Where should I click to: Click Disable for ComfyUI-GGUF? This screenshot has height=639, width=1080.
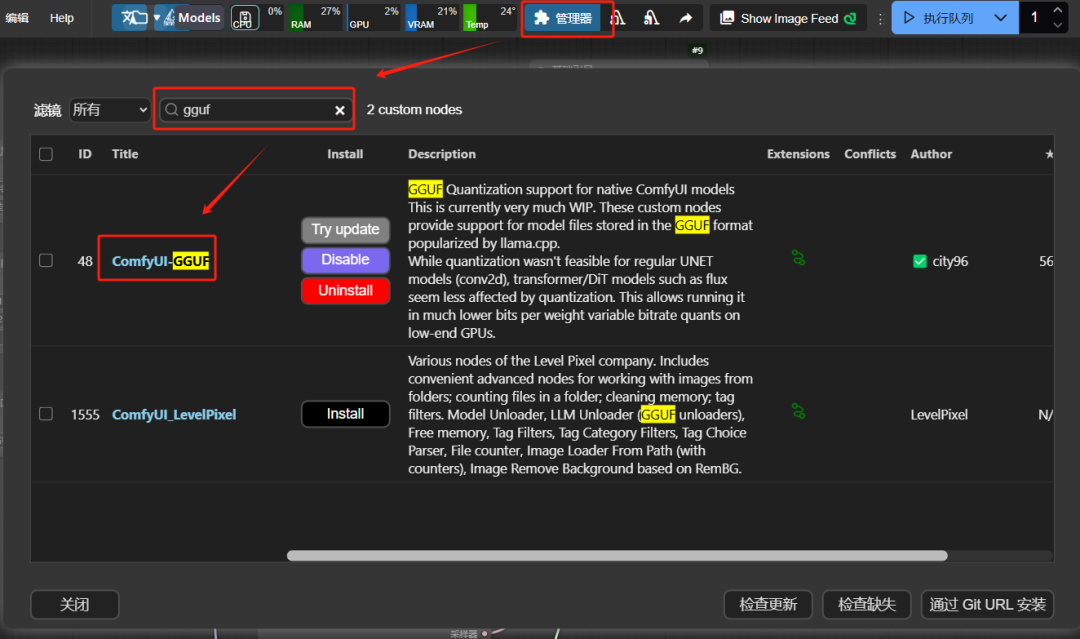pyautogui.click(x=345, y=260)
